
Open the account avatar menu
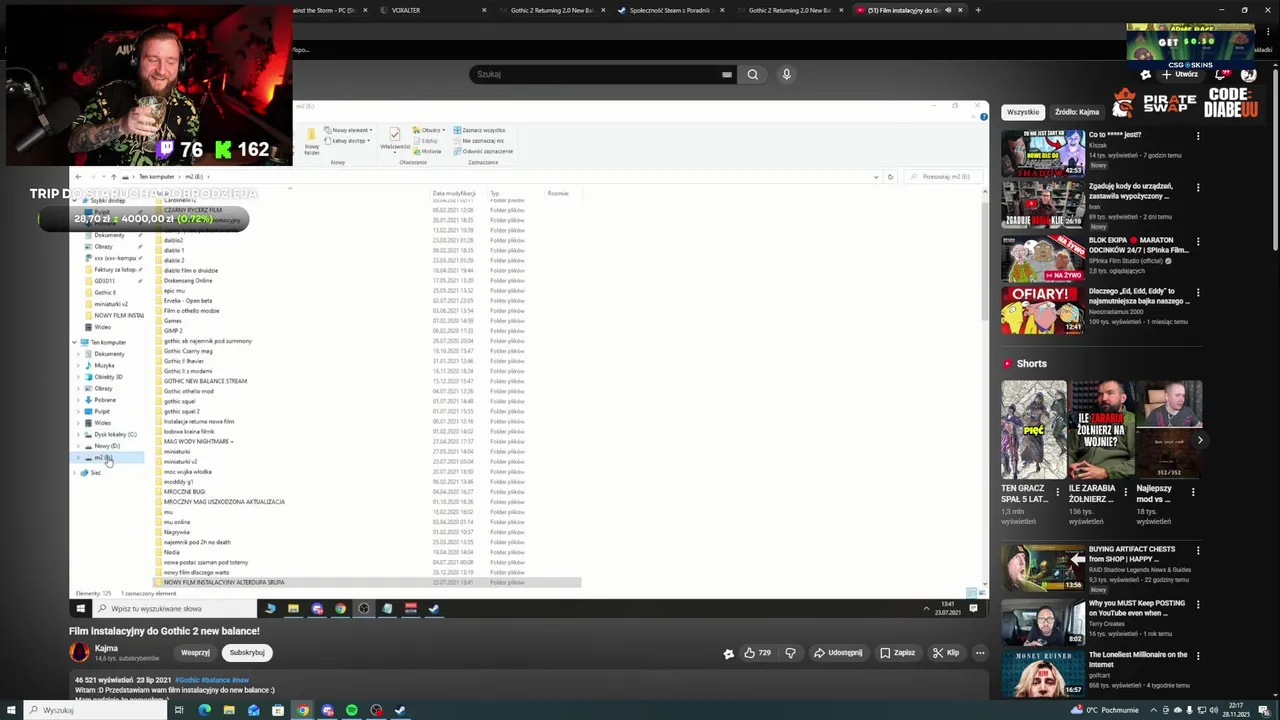[x=1248, y=74]
